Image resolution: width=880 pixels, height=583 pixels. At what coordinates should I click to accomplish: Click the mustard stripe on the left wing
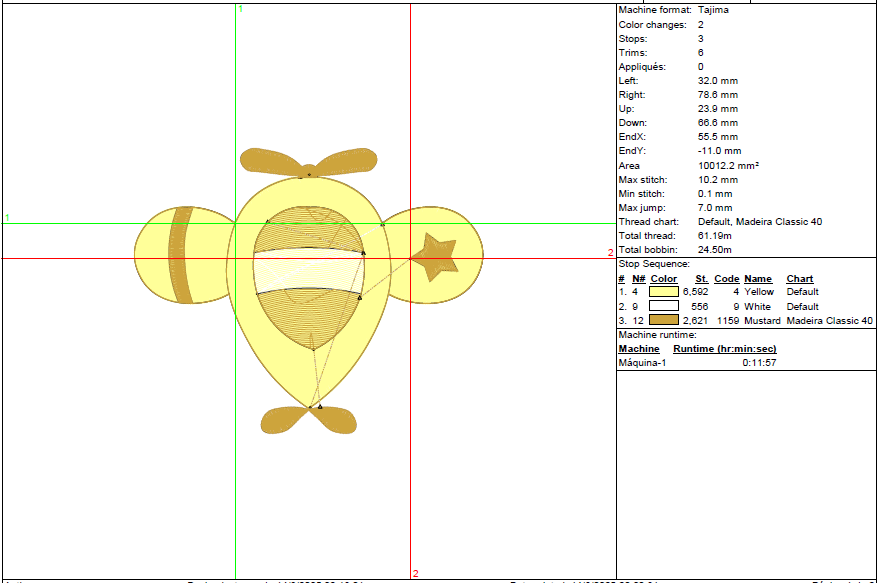[x=181, y=253]
